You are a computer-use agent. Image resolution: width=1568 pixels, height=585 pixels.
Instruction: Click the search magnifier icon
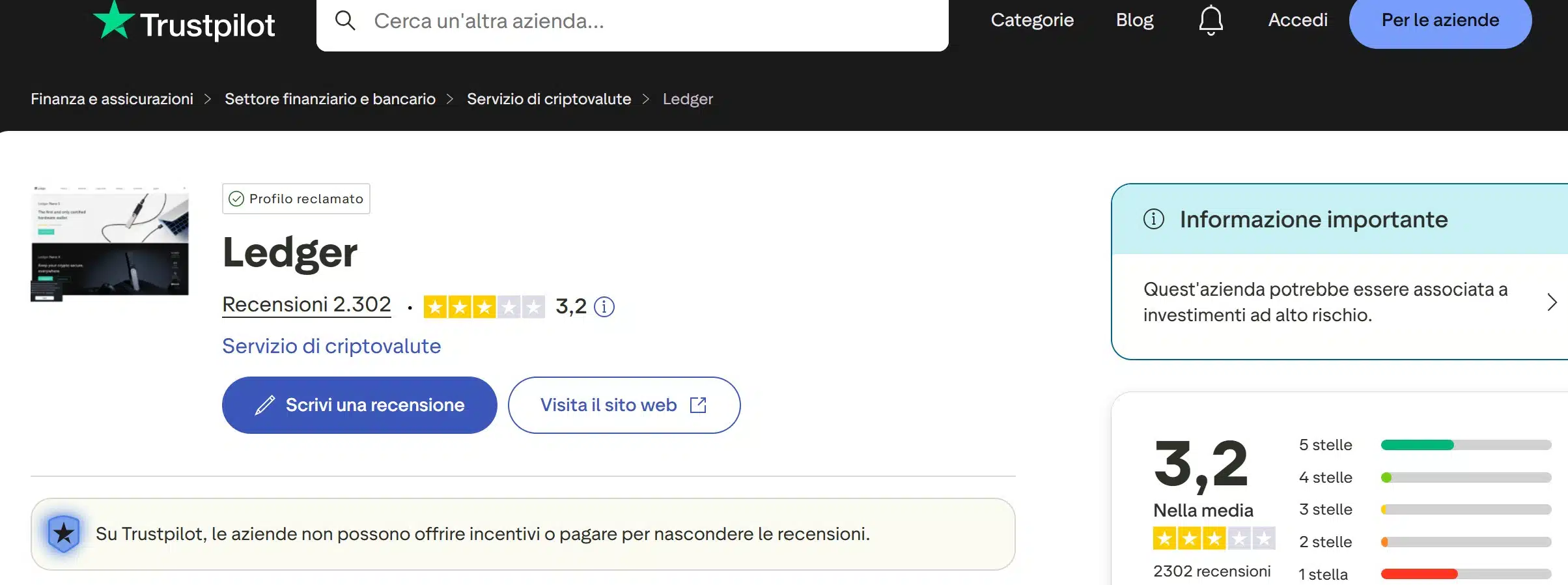(x=345, y=20)
